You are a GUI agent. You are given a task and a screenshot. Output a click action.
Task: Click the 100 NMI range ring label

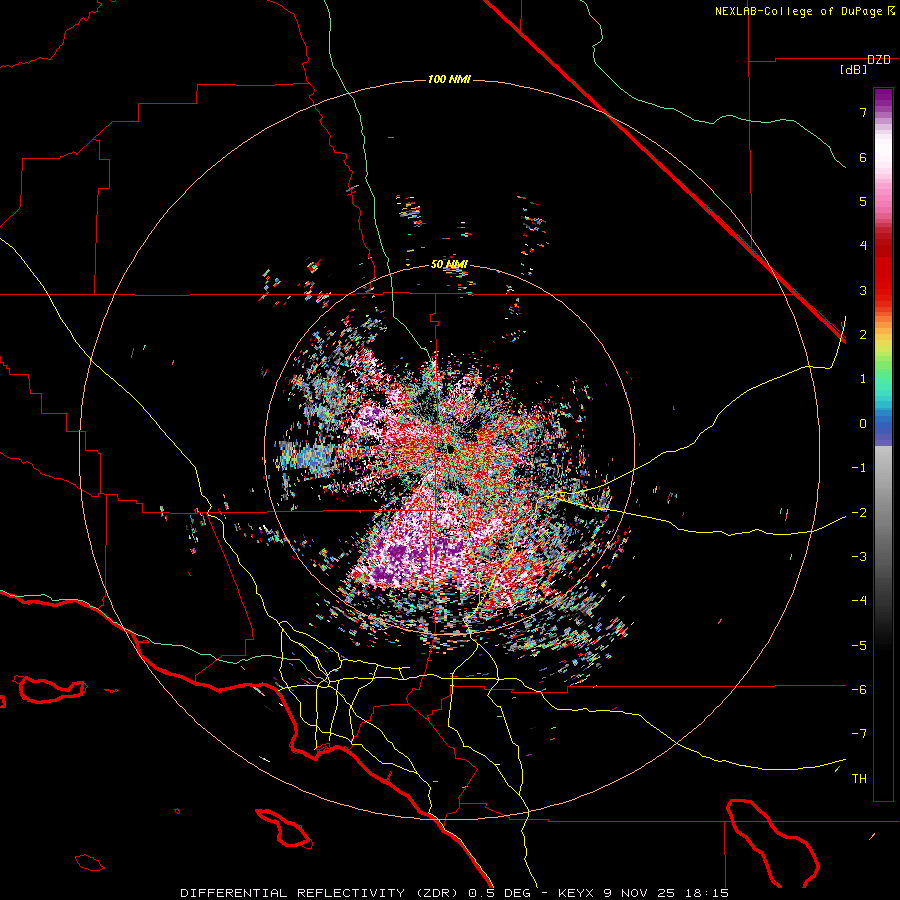pyautogui.click(x=449, y=79)
